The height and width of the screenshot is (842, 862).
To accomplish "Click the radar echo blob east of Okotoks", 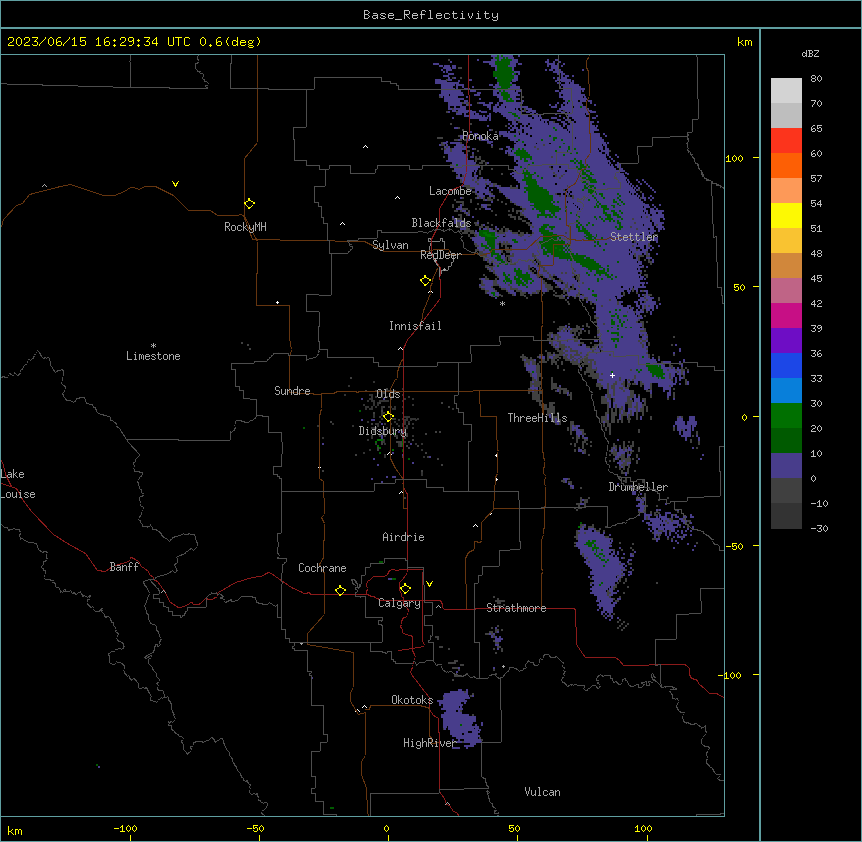I will point(461,719).
